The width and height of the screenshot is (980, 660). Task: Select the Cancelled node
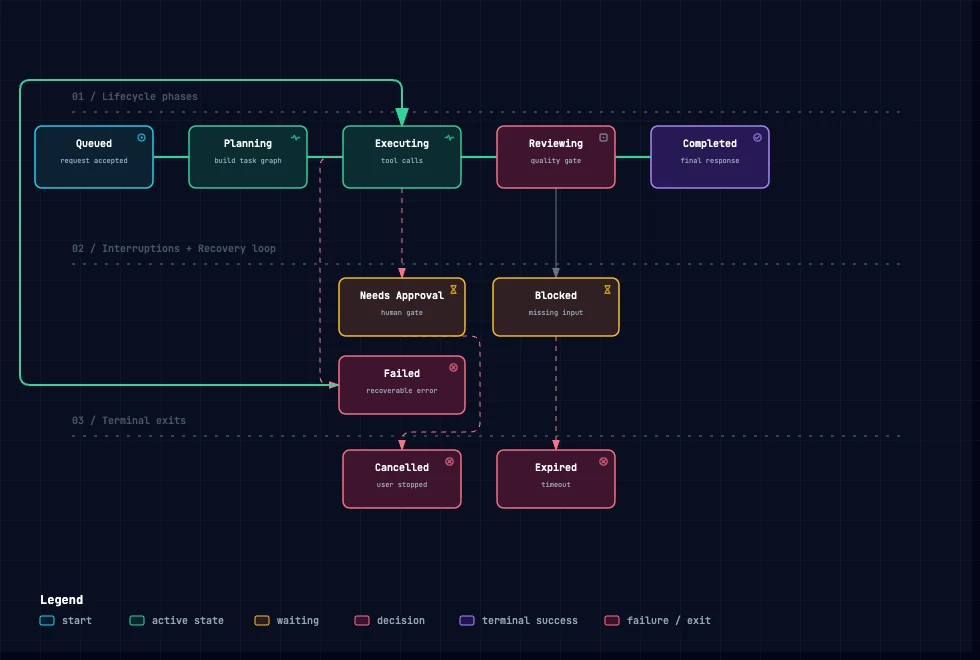pos(402,479)
